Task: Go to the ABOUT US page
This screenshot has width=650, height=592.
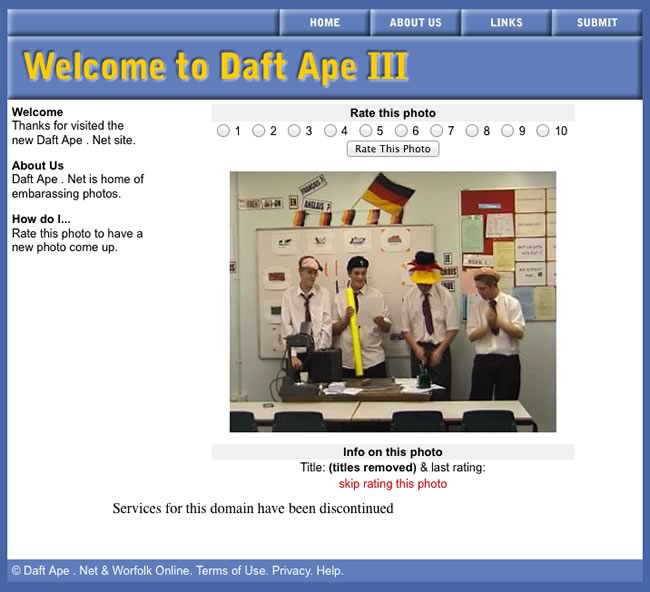Action: 415,22
